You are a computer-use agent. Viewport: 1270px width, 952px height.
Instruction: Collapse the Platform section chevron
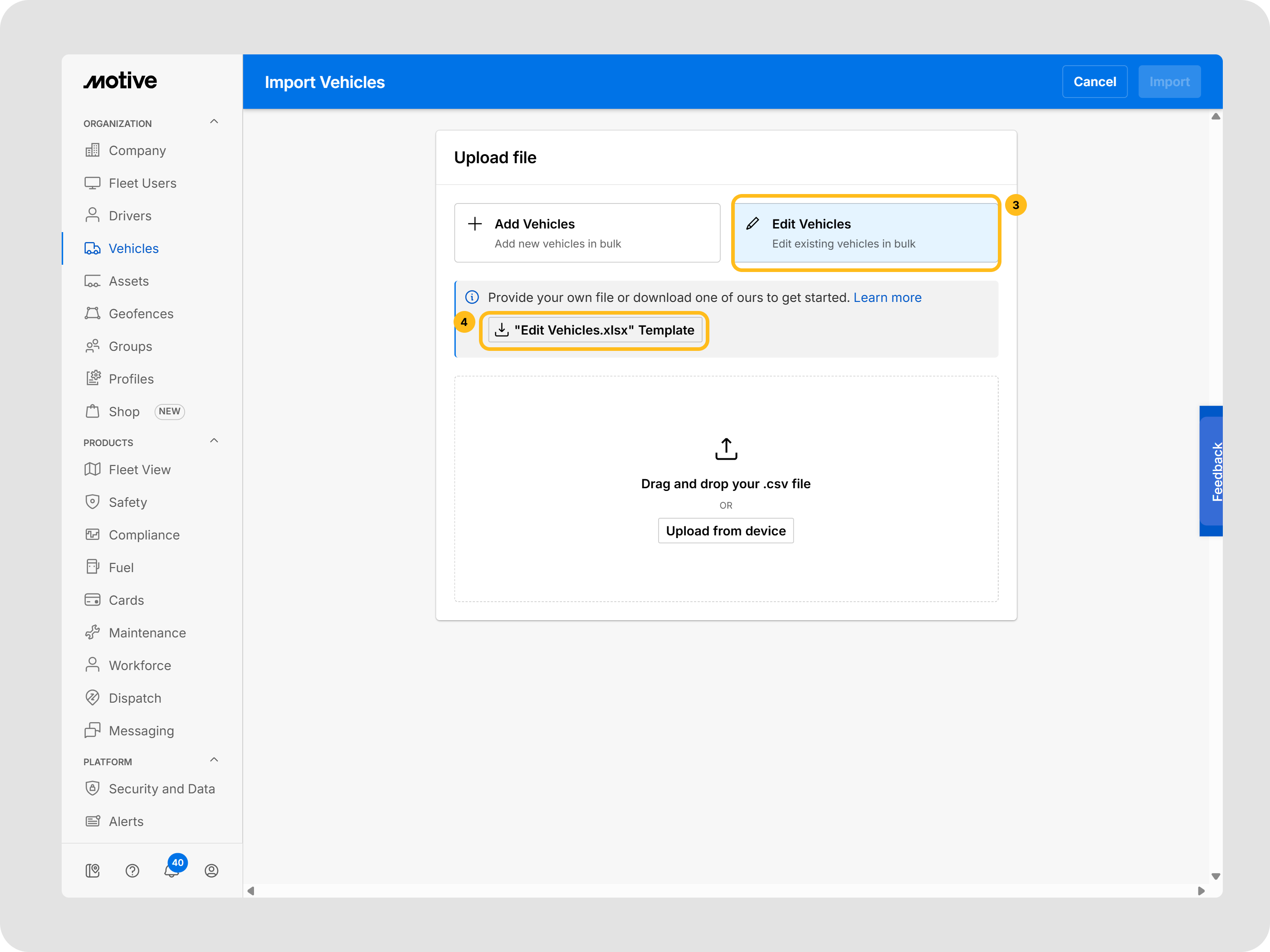coord(214,760)
